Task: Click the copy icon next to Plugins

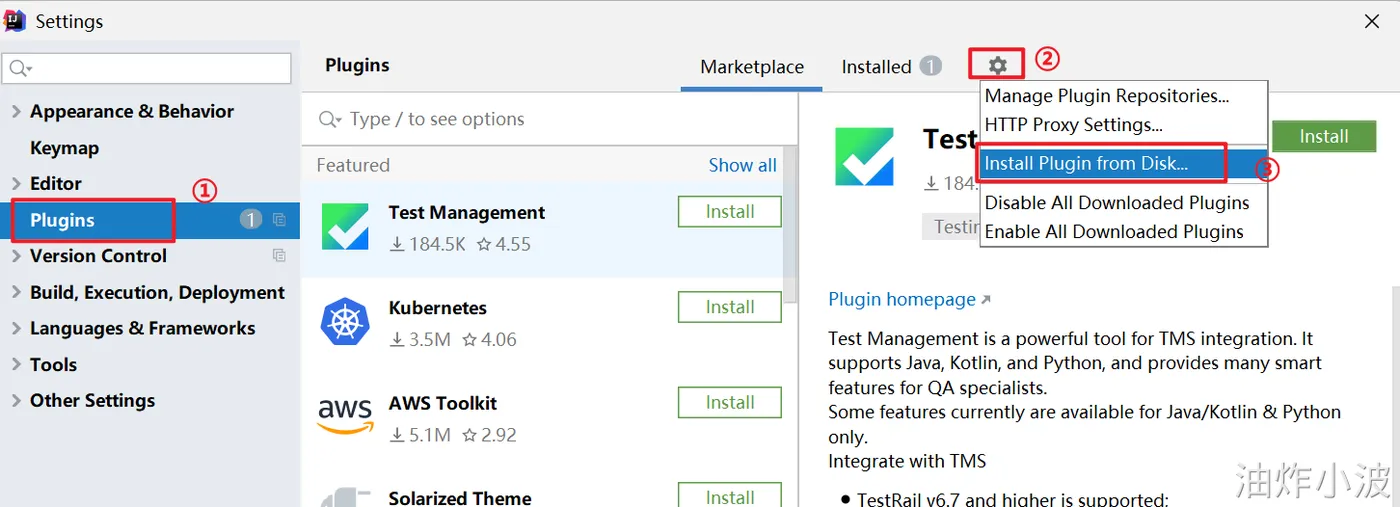Action: (x=279, y=220)
